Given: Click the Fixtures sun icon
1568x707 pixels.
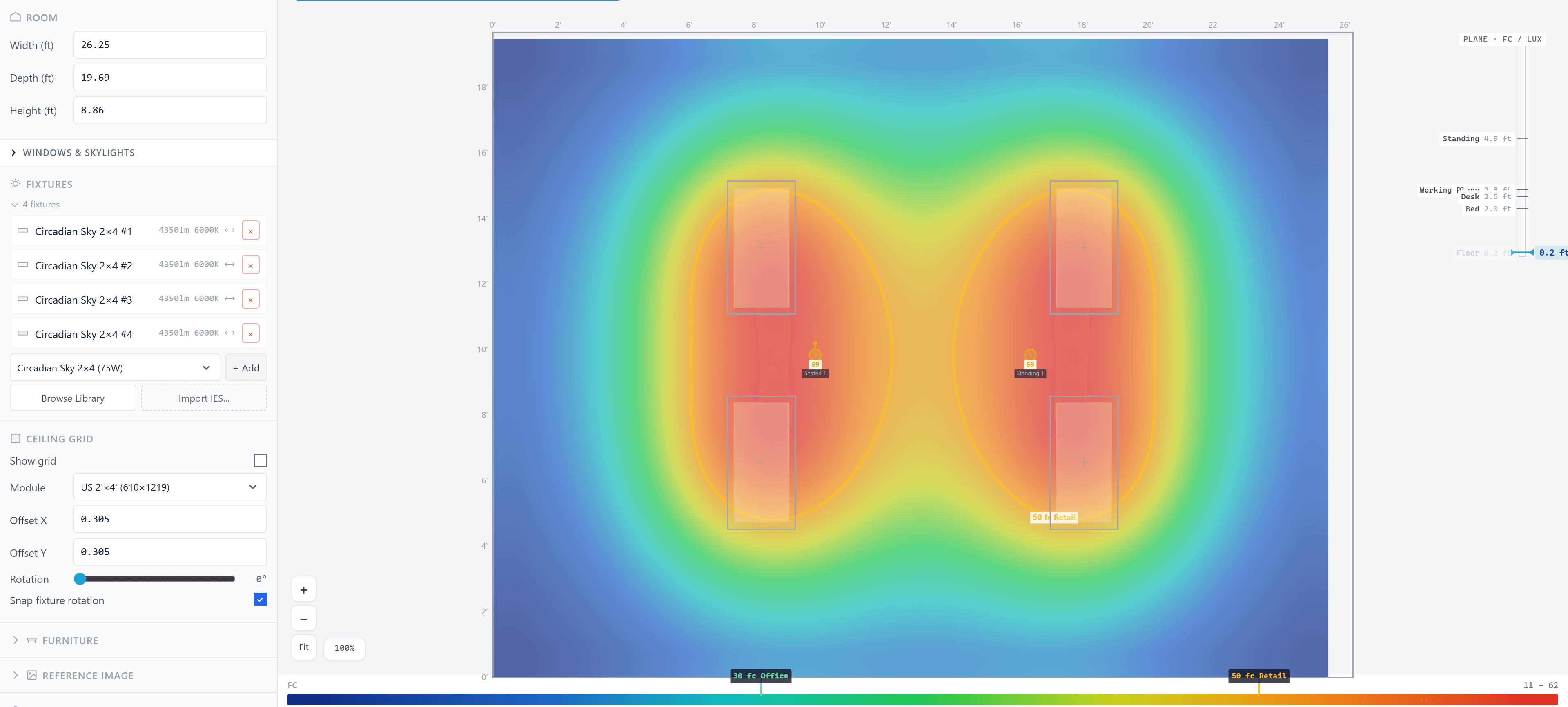Looking at the screenshot, I should click(x=16, y=184).
